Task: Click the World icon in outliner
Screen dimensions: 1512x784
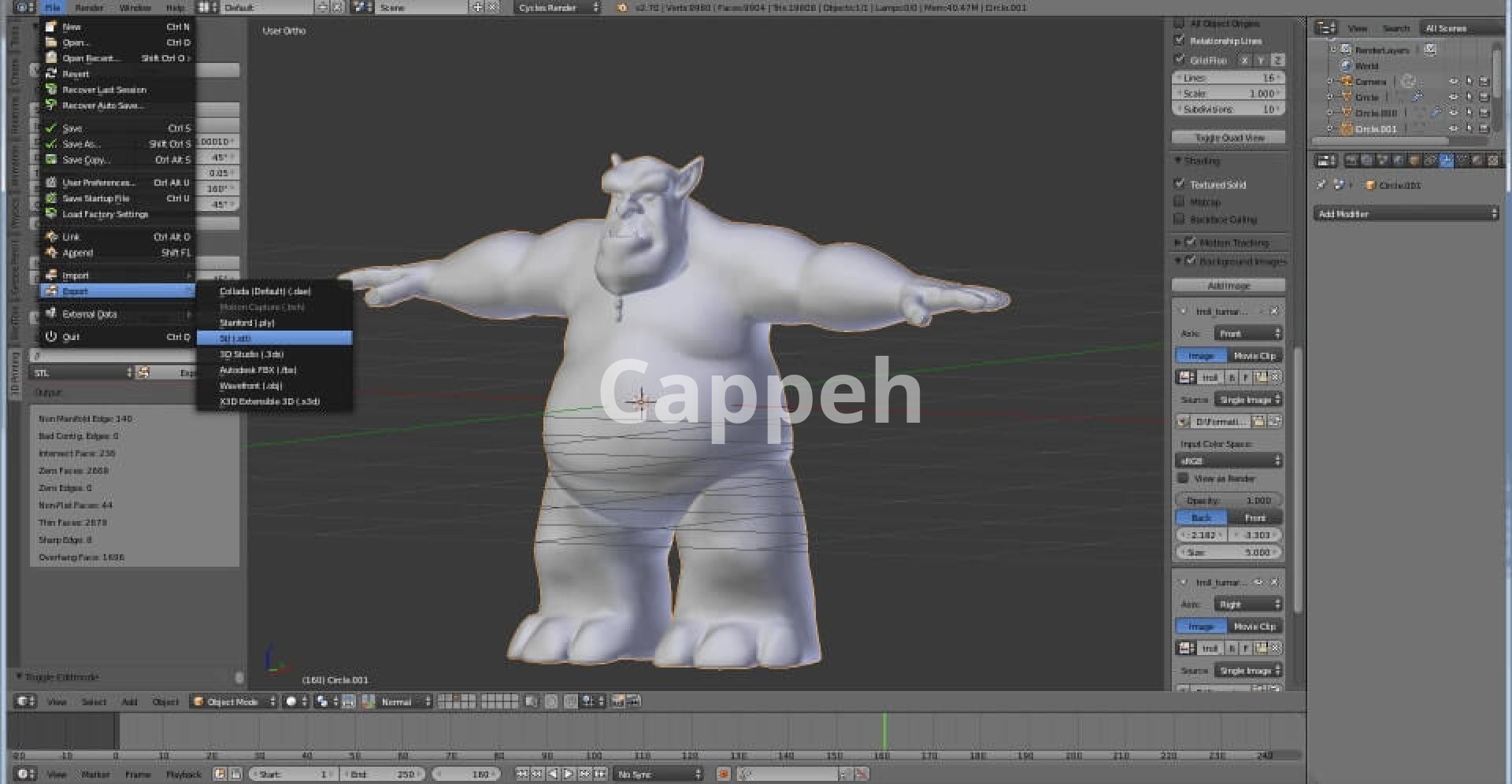Action: point(1346,66)
